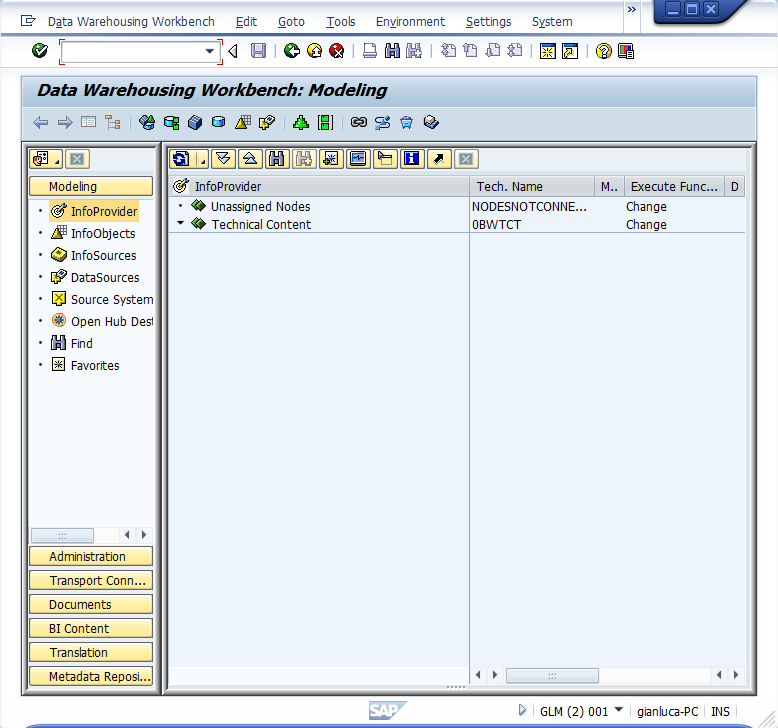Screen dimensions: 778x728
Task: Expand hidden menus with the double chevron
Action: (x=632, y=9)
